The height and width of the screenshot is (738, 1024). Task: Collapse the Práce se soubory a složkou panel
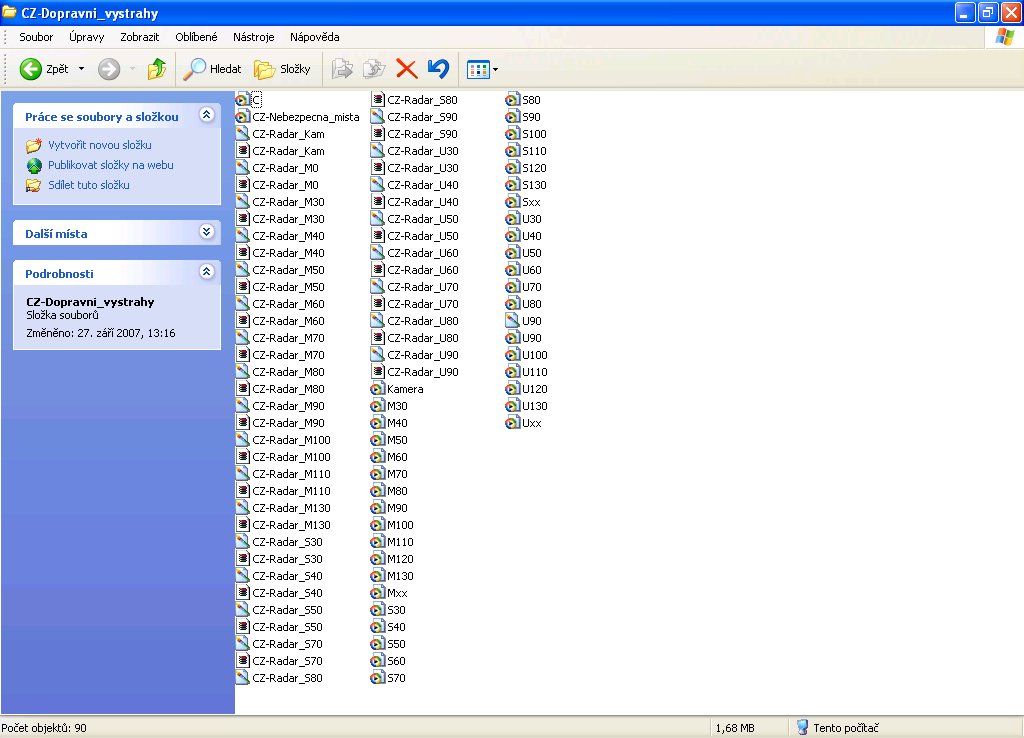(x=207, y=116)
